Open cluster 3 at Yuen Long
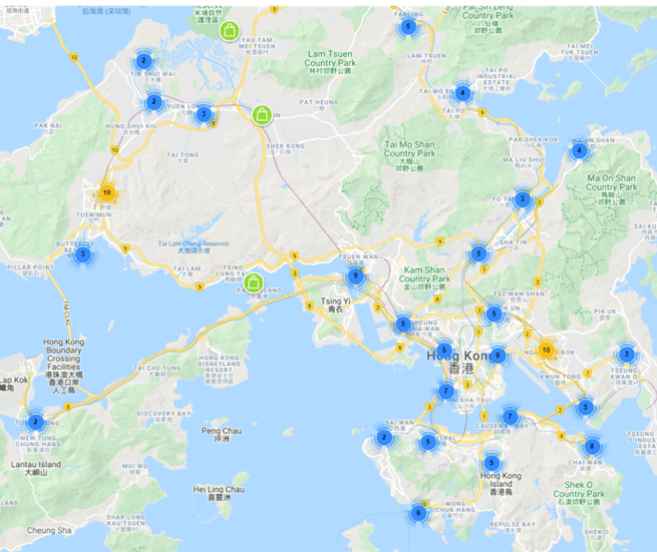657x552 pixels. pyautogui.click(x=204, y=114)
